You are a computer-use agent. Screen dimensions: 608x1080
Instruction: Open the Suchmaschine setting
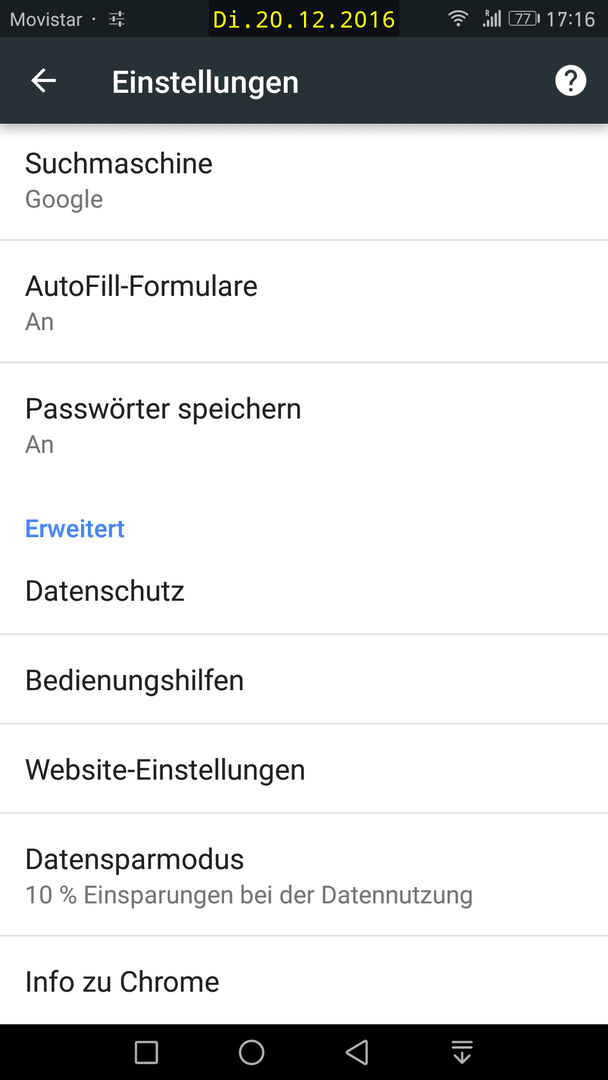pos(304,181)
